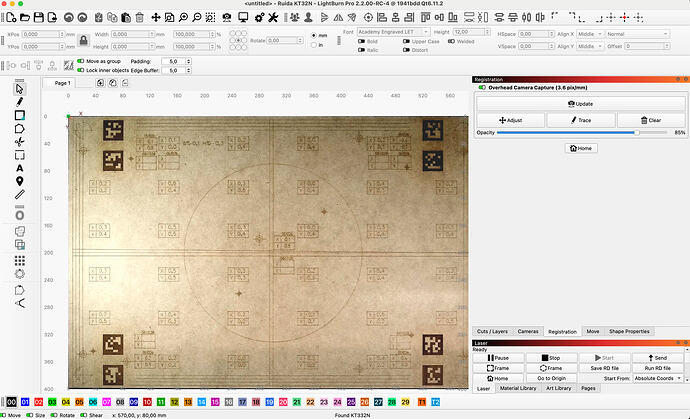690x419 pixels.
Task: Click the Width input field
Action: pos(132,34)
